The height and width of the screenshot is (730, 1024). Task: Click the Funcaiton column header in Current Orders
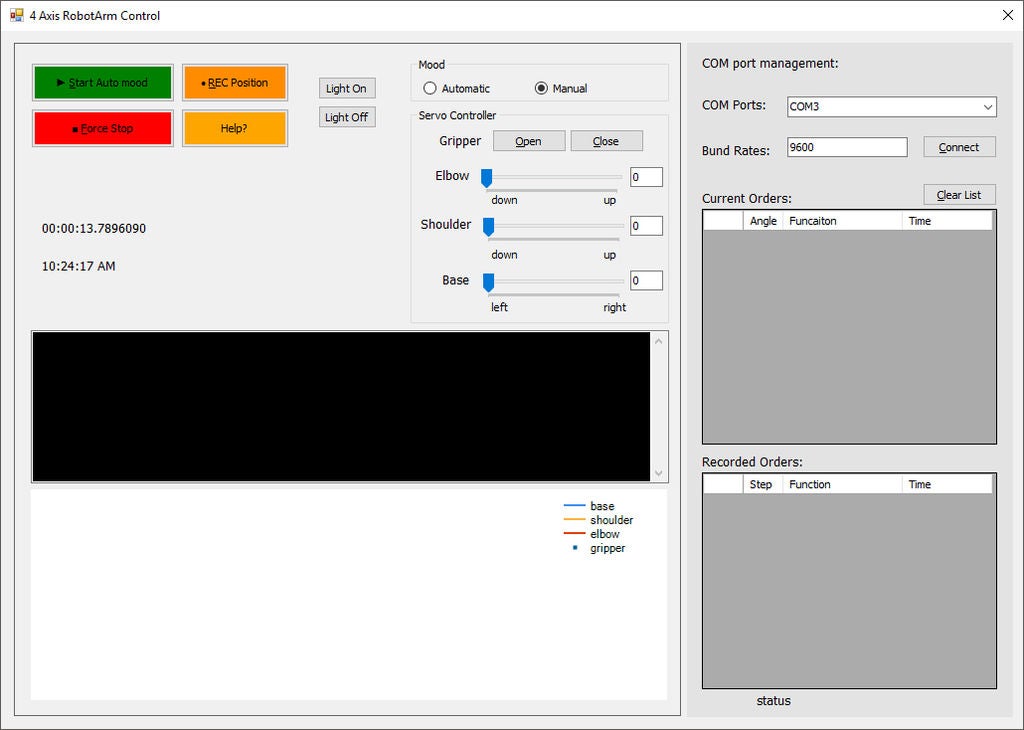click(x=842, y=221)
